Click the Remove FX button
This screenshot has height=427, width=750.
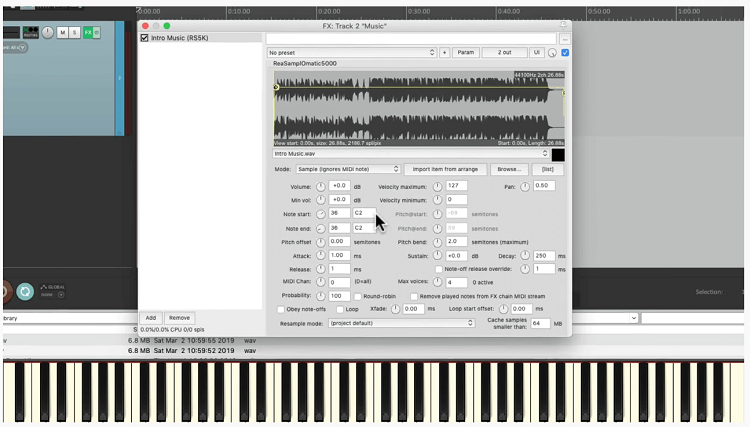tap(179, 318)
